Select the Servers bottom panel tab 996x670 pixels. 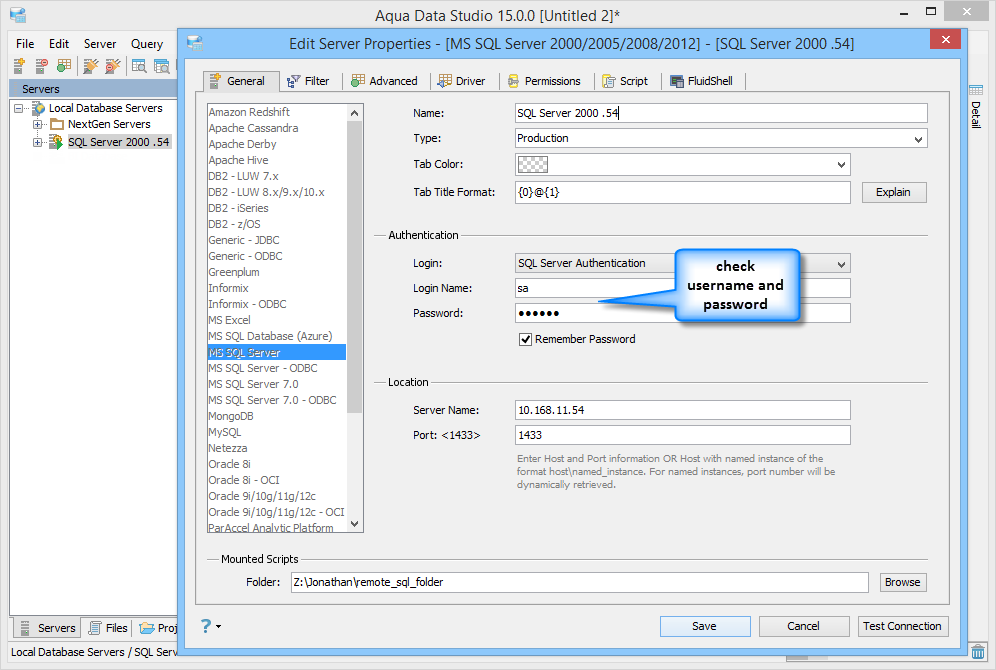48,627
